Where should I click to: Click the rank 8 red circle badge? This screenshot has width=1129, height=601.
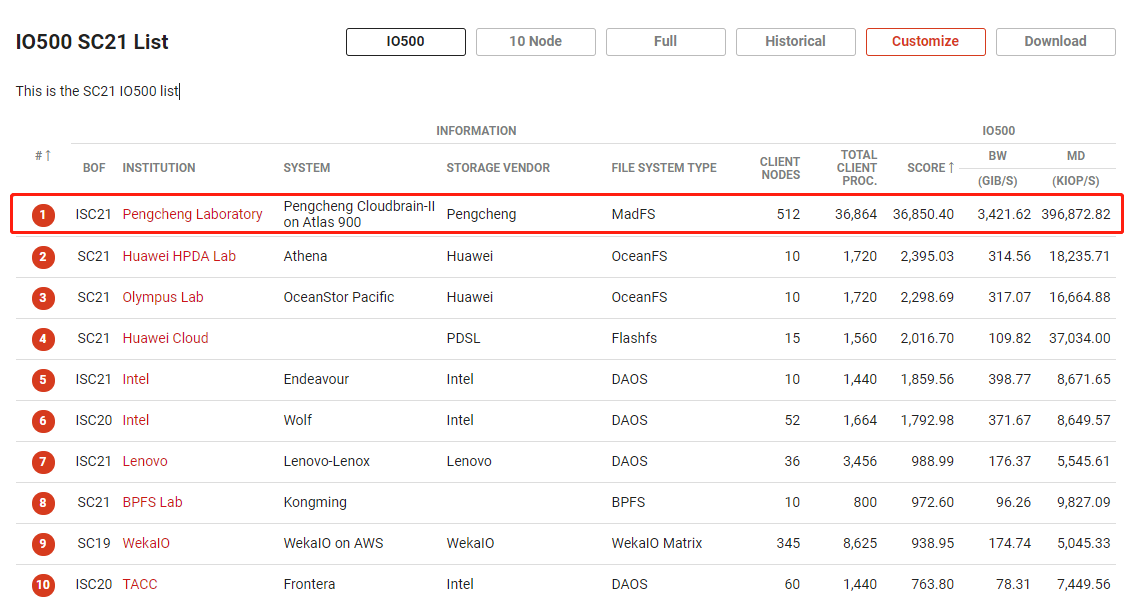[43, 503]
